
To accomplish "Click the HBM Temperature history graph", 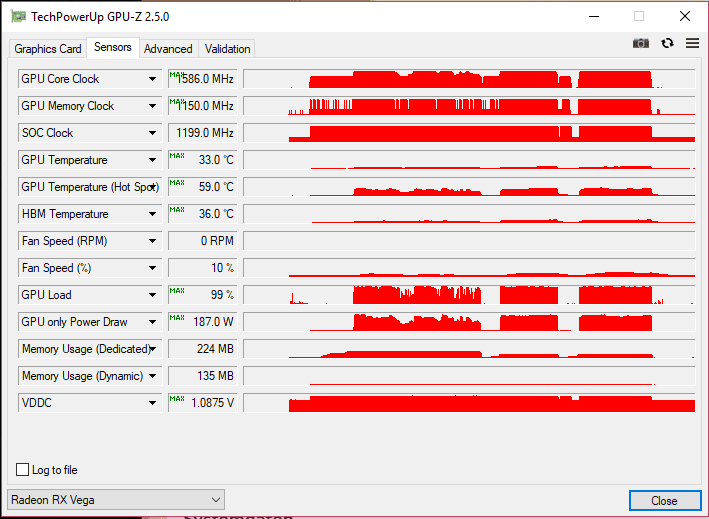I will tap(469, 214).
